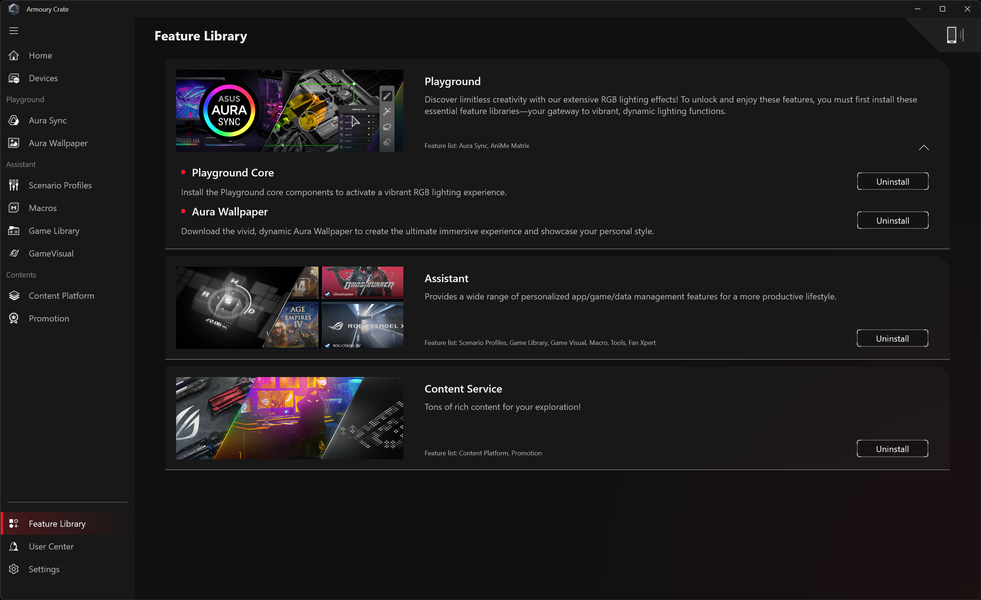Click the Content Platform layers icon
The width and height of the screenshot is (981, 600).
[x=14, y=295]
